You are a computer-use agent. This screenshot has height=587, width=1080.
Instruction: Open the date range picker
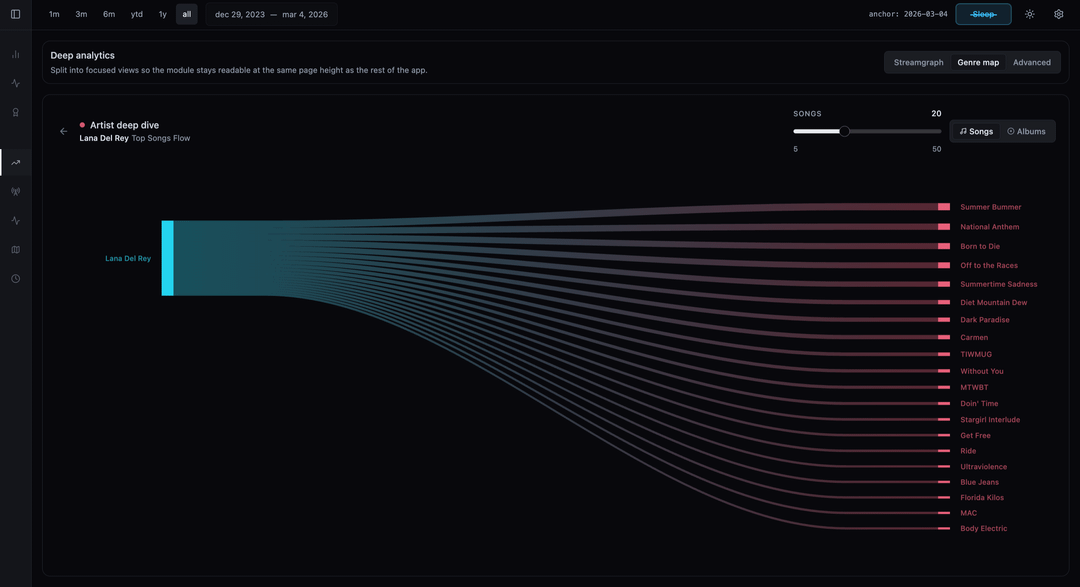point(271,14)
